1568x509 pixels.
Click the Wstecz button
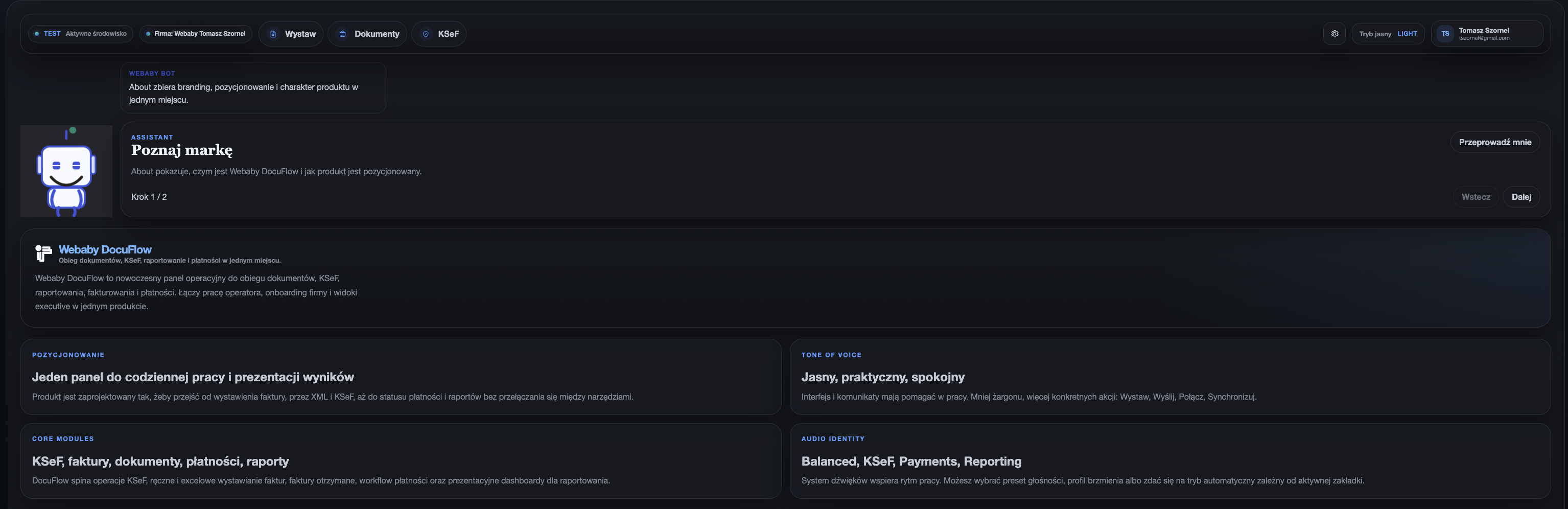1476,197
